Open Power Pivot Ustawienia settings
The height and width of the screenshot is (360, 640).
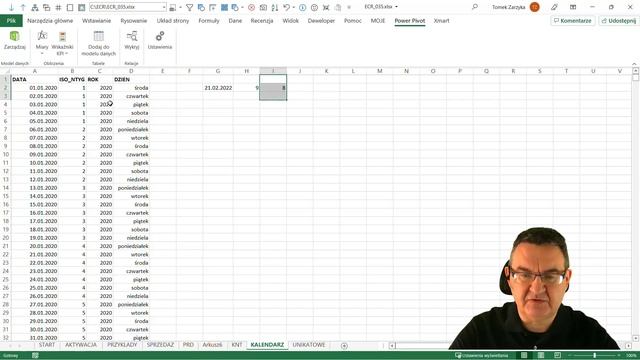pyautogui.click(x=160, y=41)
